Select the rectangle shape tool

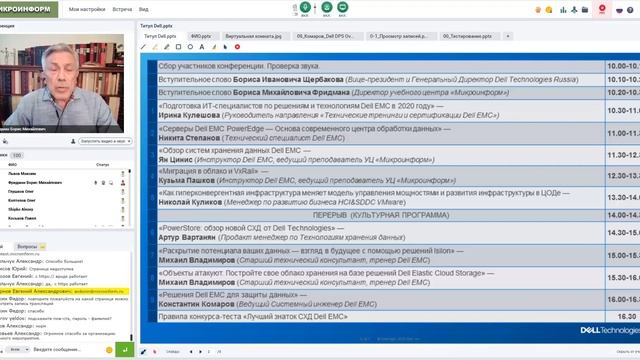[x=178, y=47]
